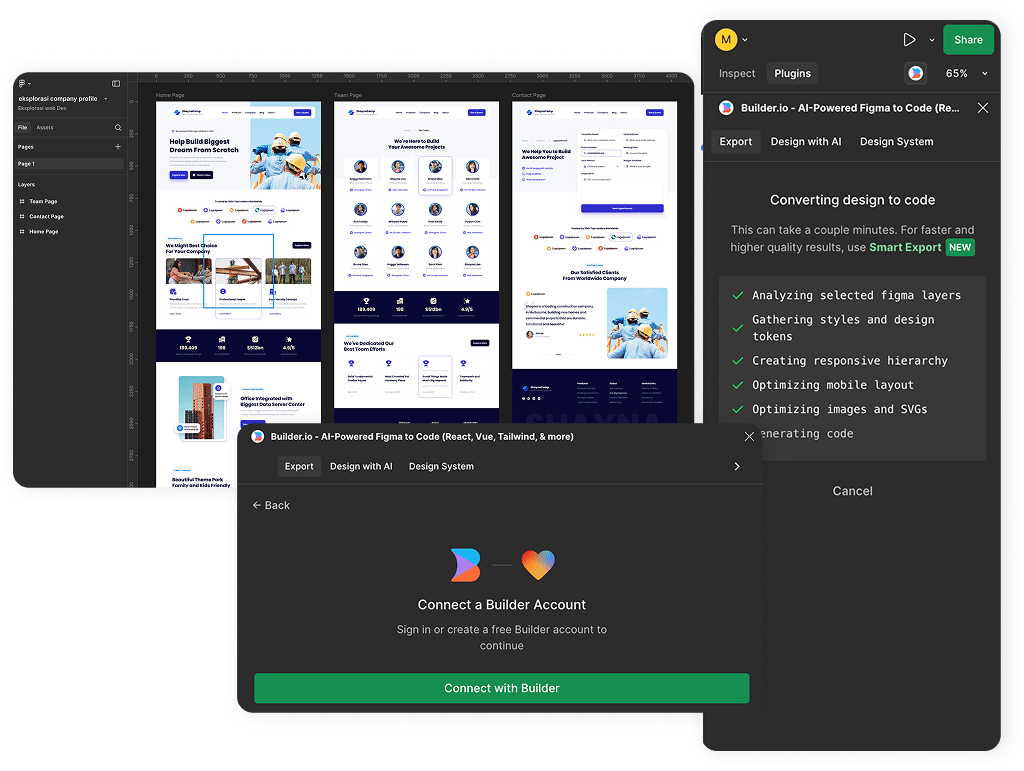Viewport: 1024px width, 771px height.
Task: Click 'Analyzing selected figma layers' step
Action: (856, 296)
